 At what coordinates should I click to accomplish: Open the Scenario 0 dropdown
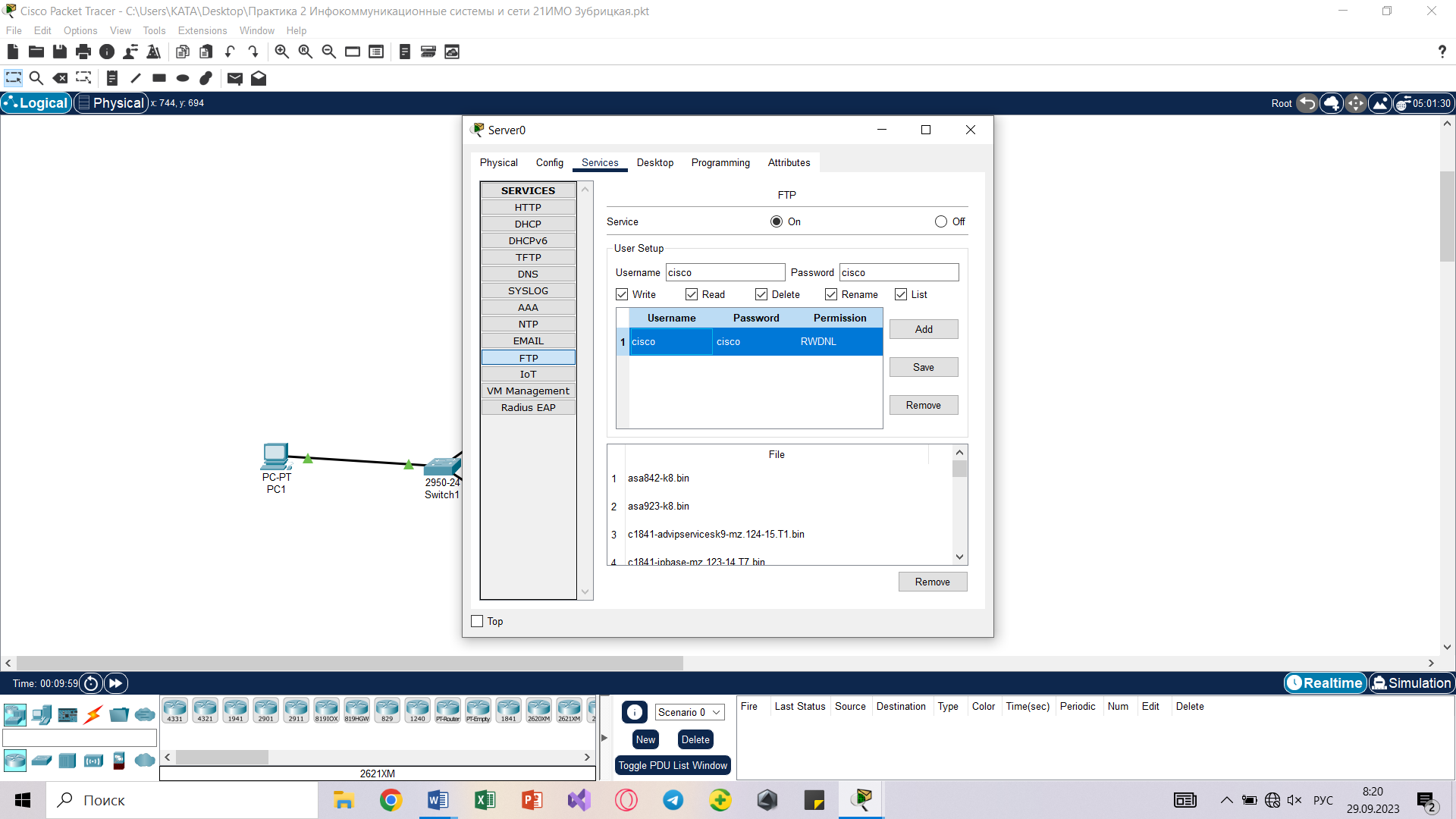[690, 712]
